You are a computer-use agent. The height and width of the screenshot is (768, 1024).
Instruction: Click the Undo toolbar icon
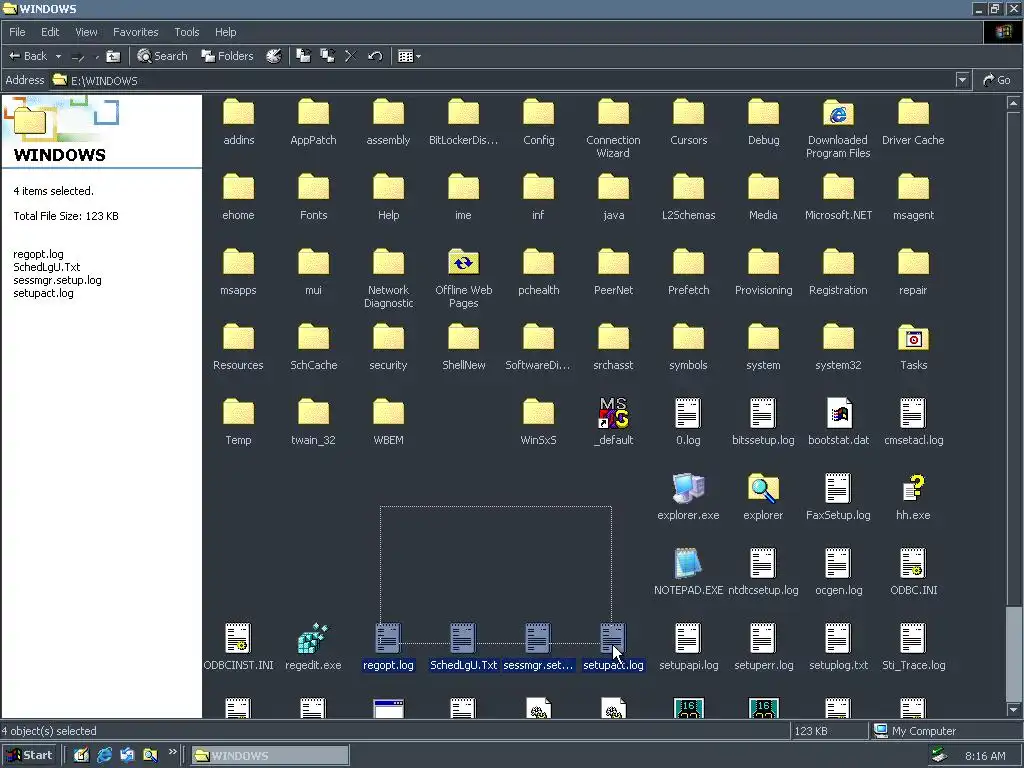pyautogui.click(x=375, y=56)
